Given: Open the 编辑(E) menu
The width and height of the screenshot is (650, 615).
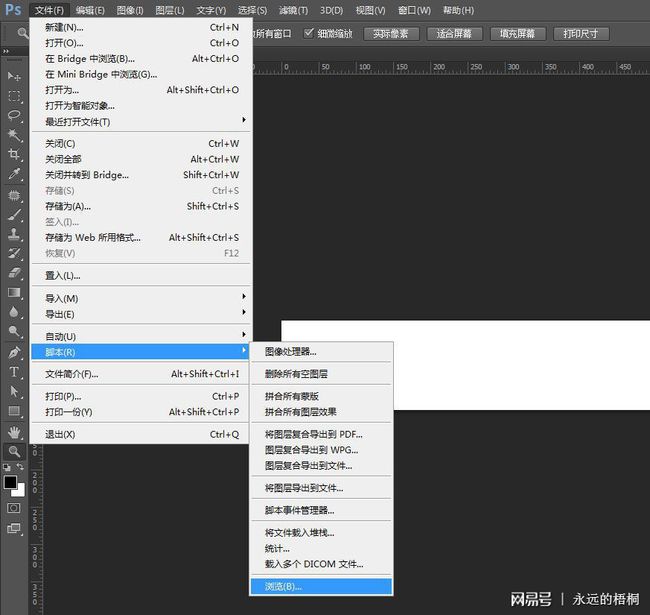Looking at the screenshot, I should pos(90,10).
